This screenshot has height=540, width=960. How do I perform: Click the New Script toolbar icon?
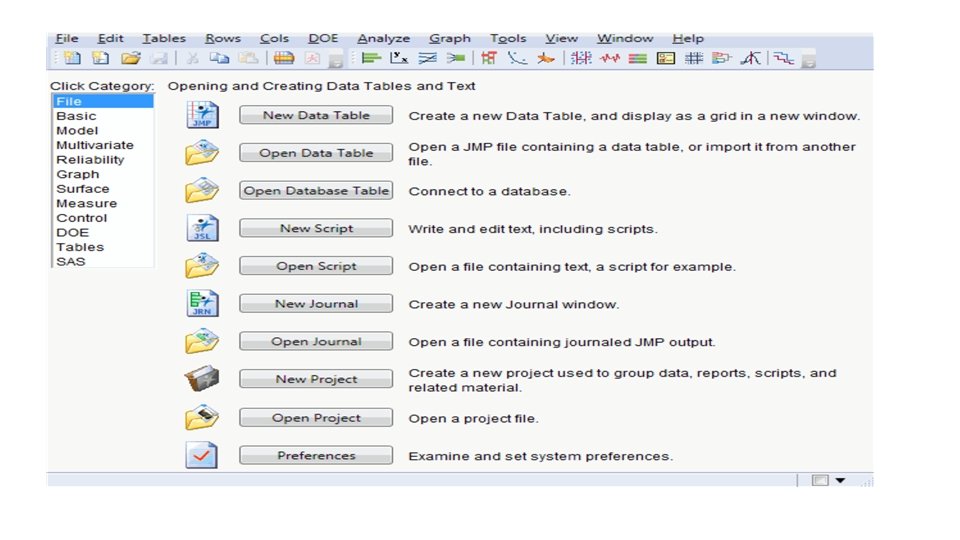[x=100, y=58]
